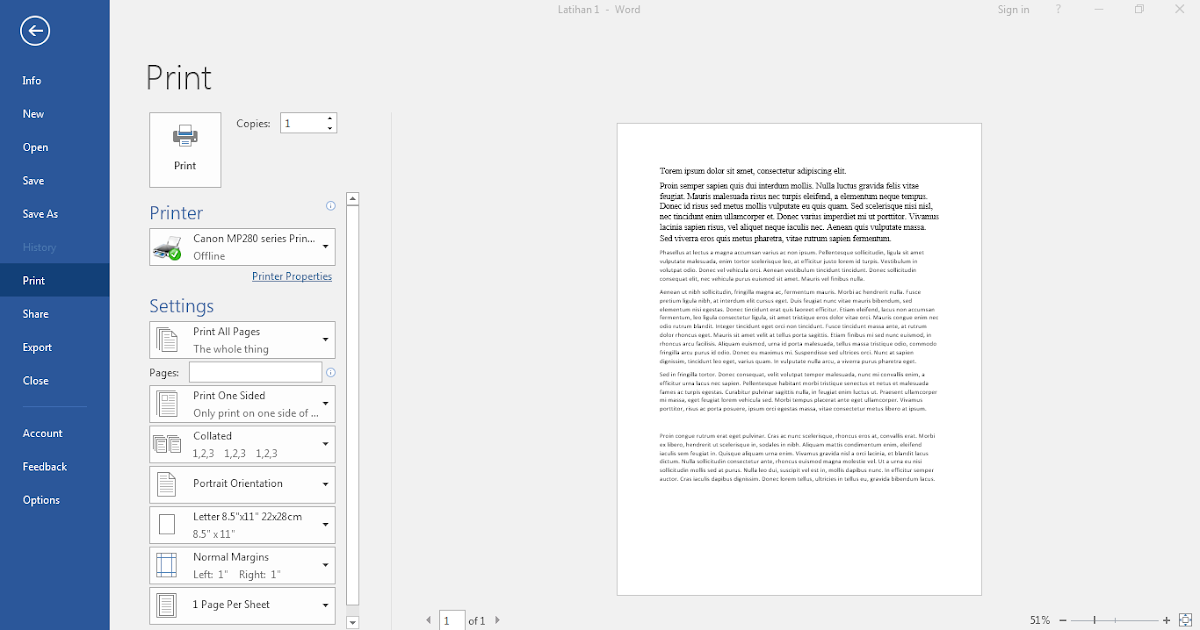Click the pages info tooltip icon
1200x630 pixels.
pyautogui.click(x=330, y=371)
